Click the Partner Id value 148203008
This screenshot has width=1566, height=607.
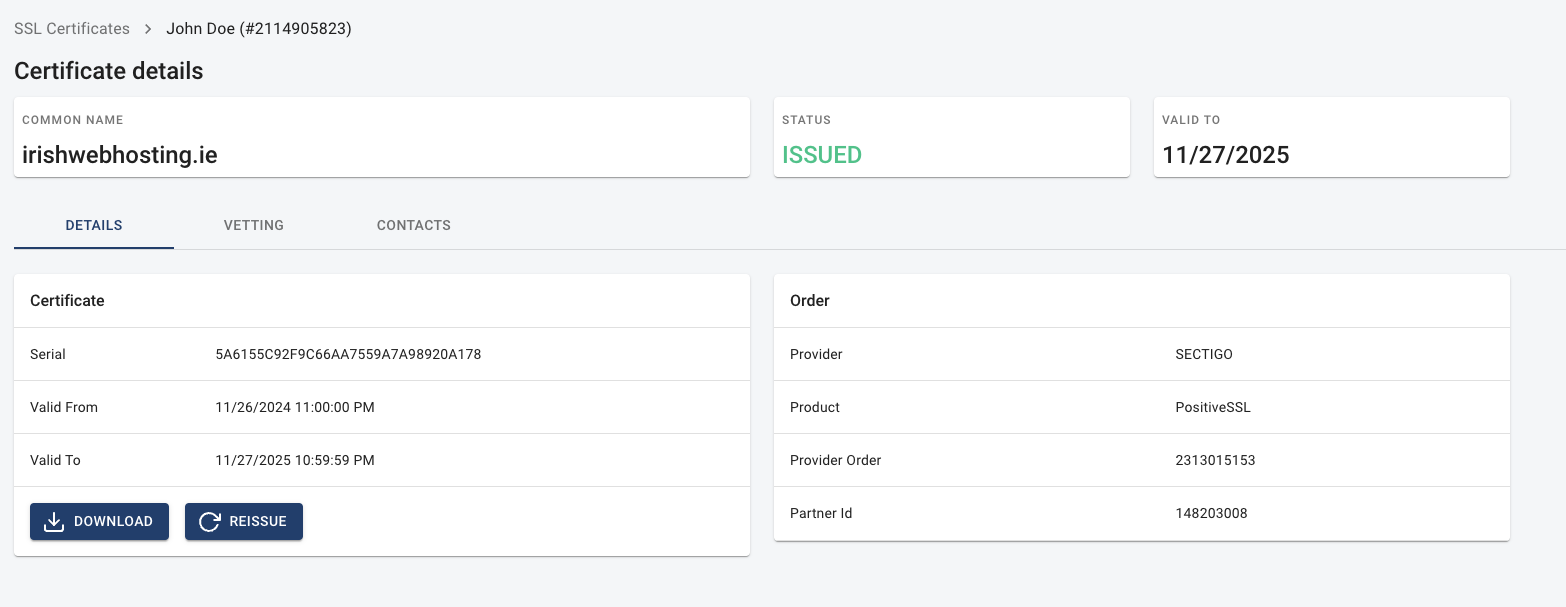pos(1211,513)
